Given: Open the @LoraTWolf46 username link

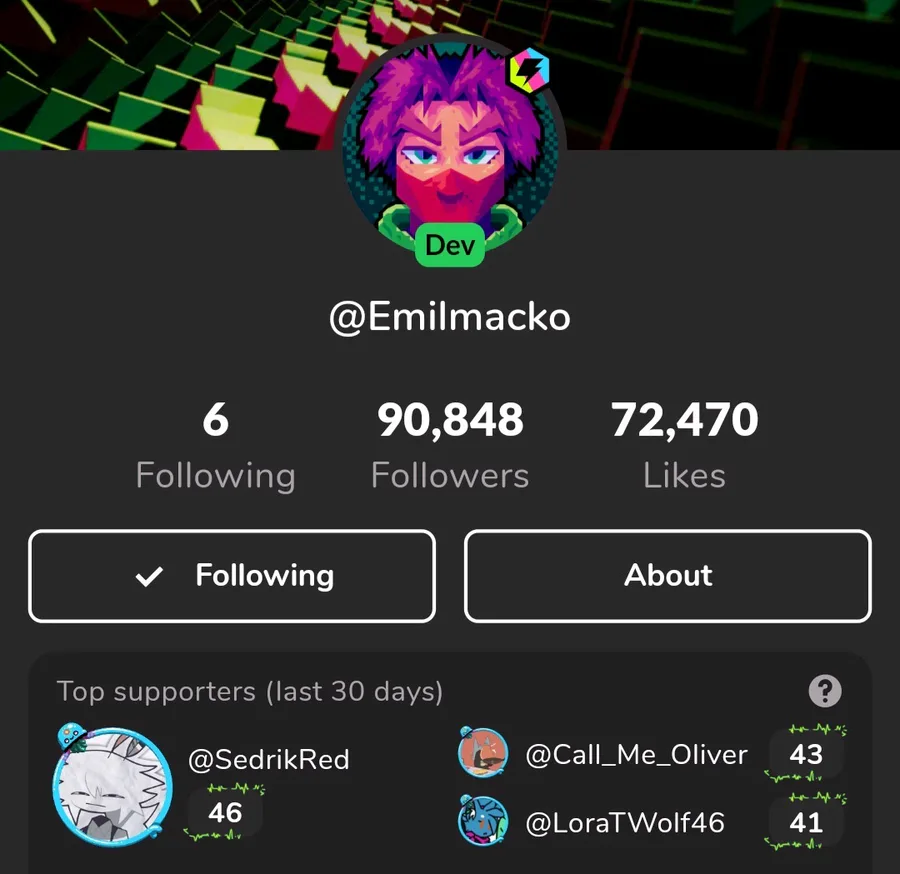Looking at the screenshot, I should [625, 822].
